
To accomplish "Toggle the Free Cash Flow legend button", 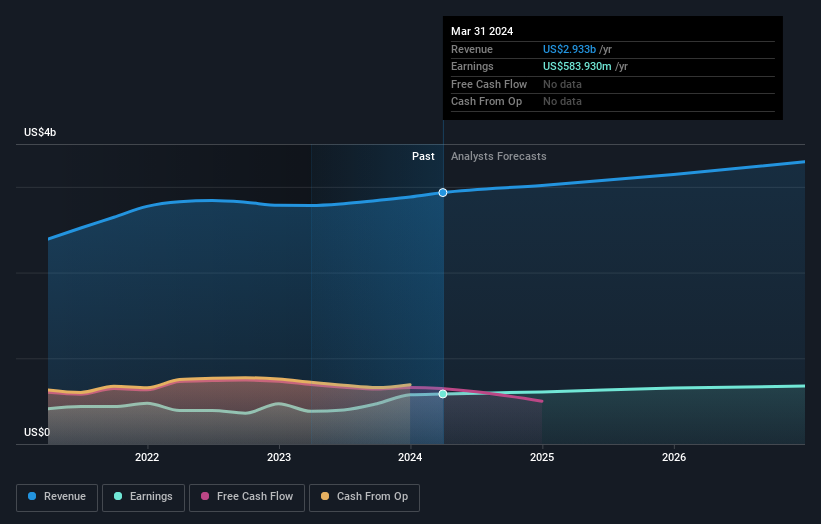I will [x=247, y=497].
